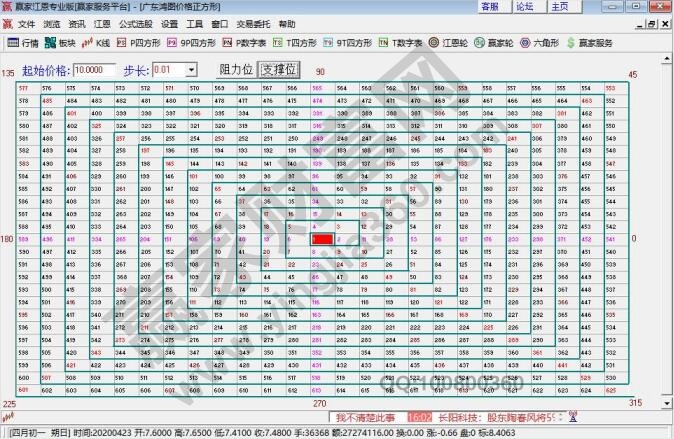Click the 支撑位 button
This screenshot has height=439, width=674.
[278, 70]
